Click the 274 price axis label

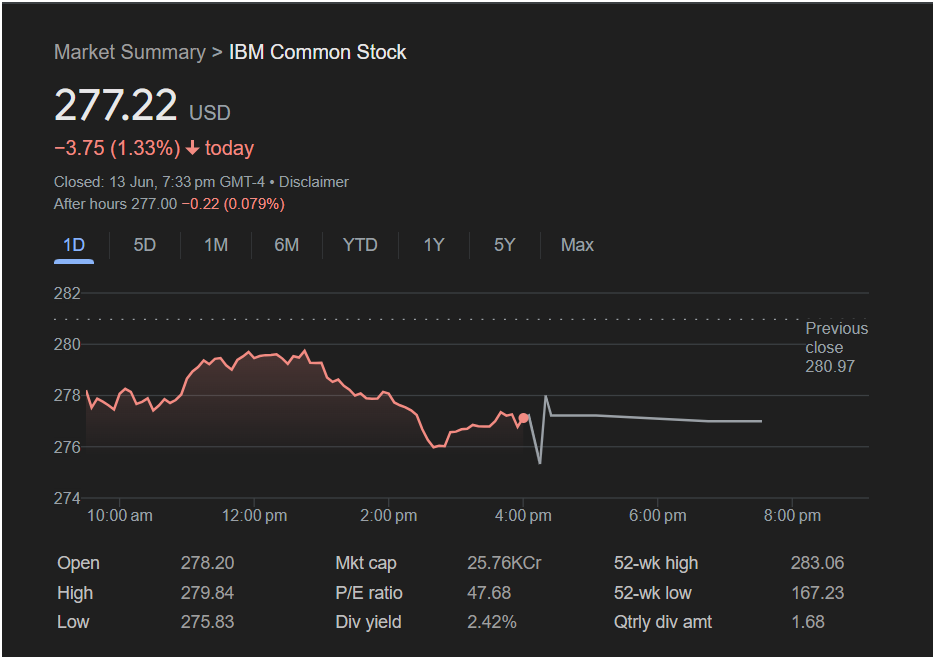[67, 498]
